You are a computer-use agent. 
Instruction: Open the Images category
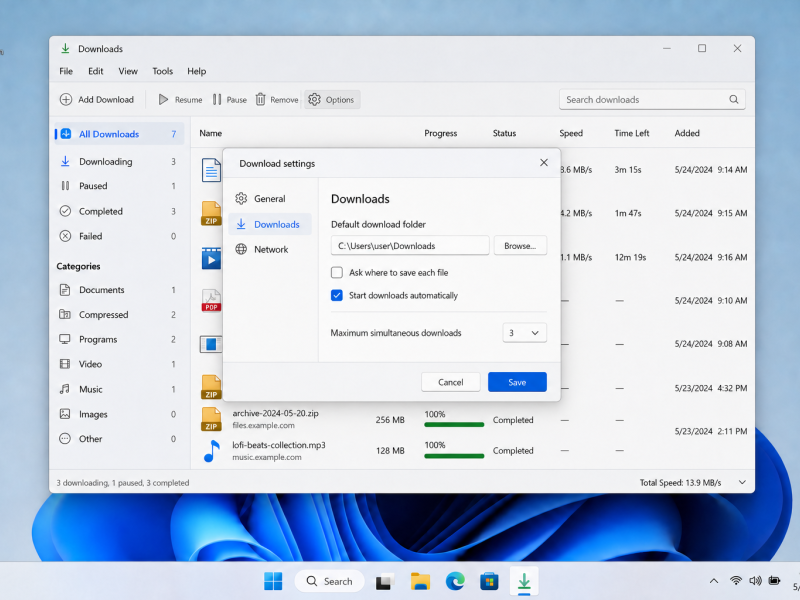119,414
